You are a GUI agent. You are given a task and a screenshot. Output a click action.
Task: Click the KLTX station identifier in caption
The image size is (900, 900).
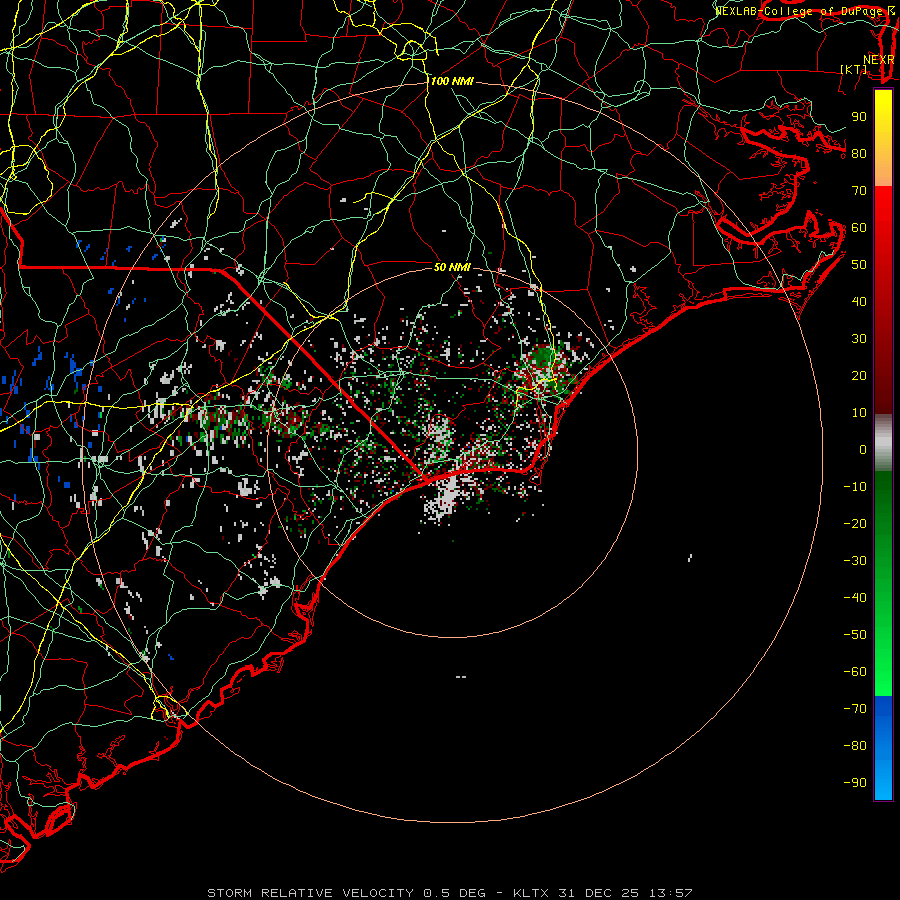(x=531, y=893)
